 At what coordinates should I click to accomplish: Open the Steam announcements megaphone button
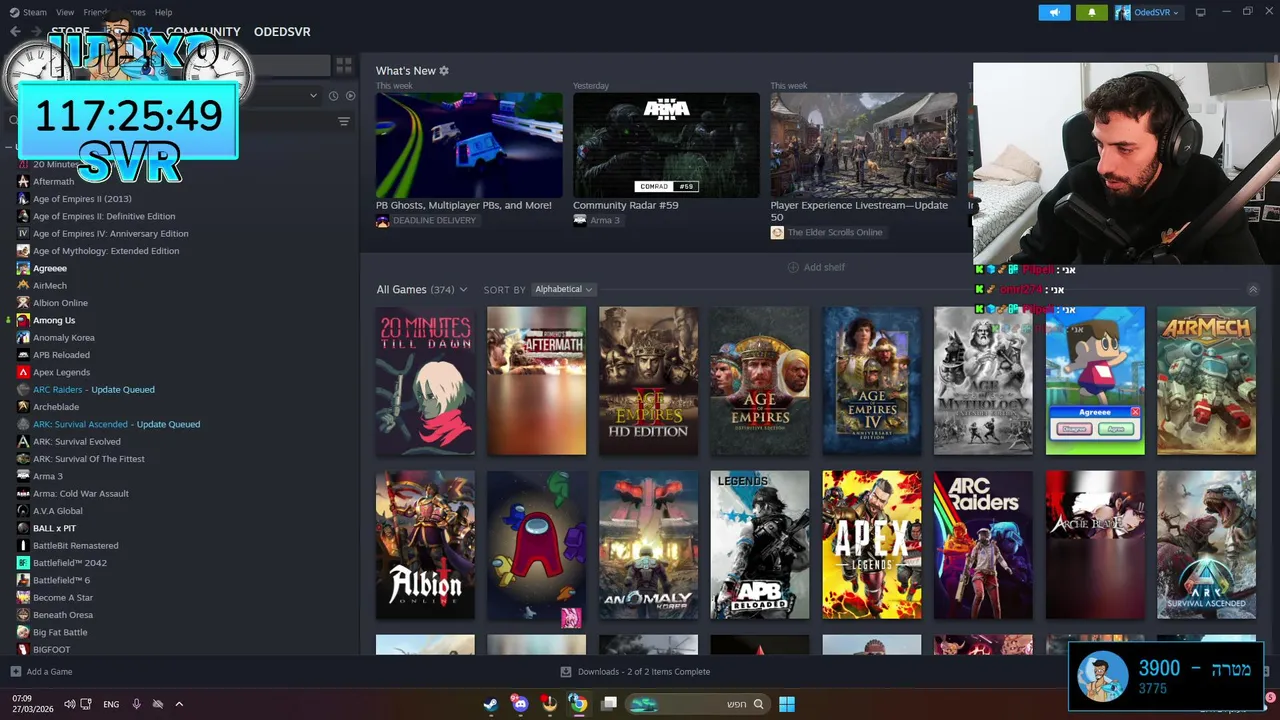point(1054,12)
